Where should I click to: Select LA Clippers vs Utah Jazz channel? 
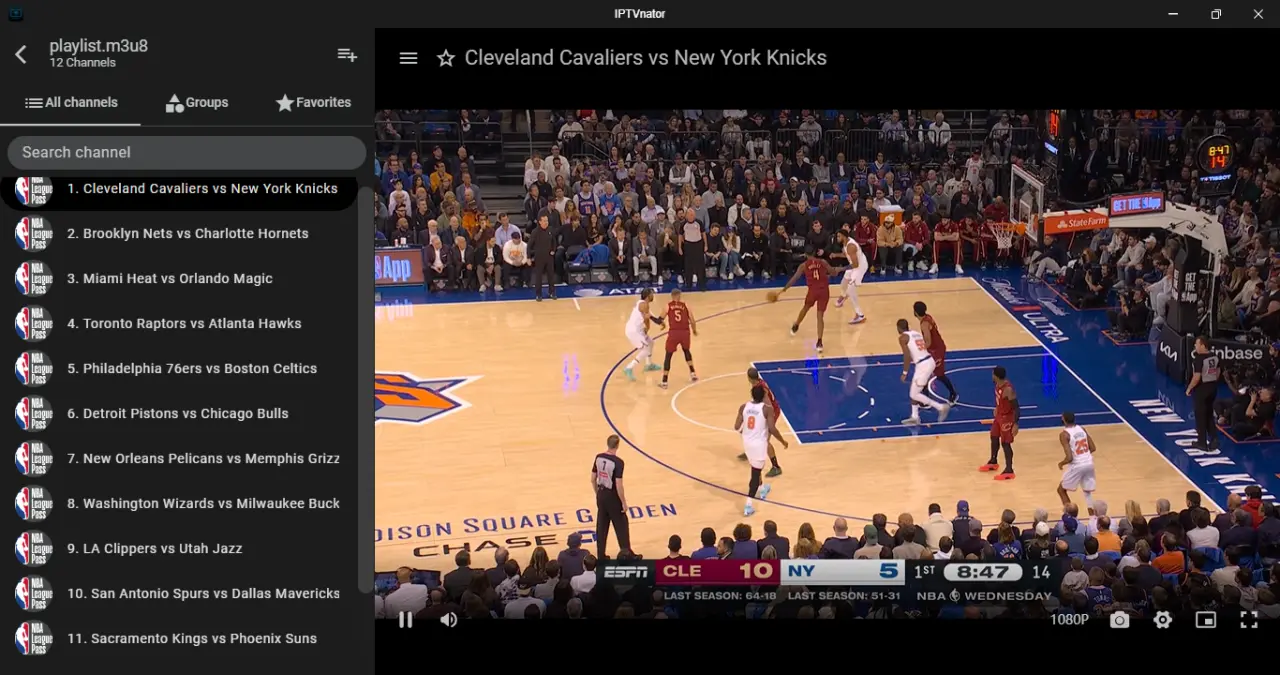click(x=179, y=548)
